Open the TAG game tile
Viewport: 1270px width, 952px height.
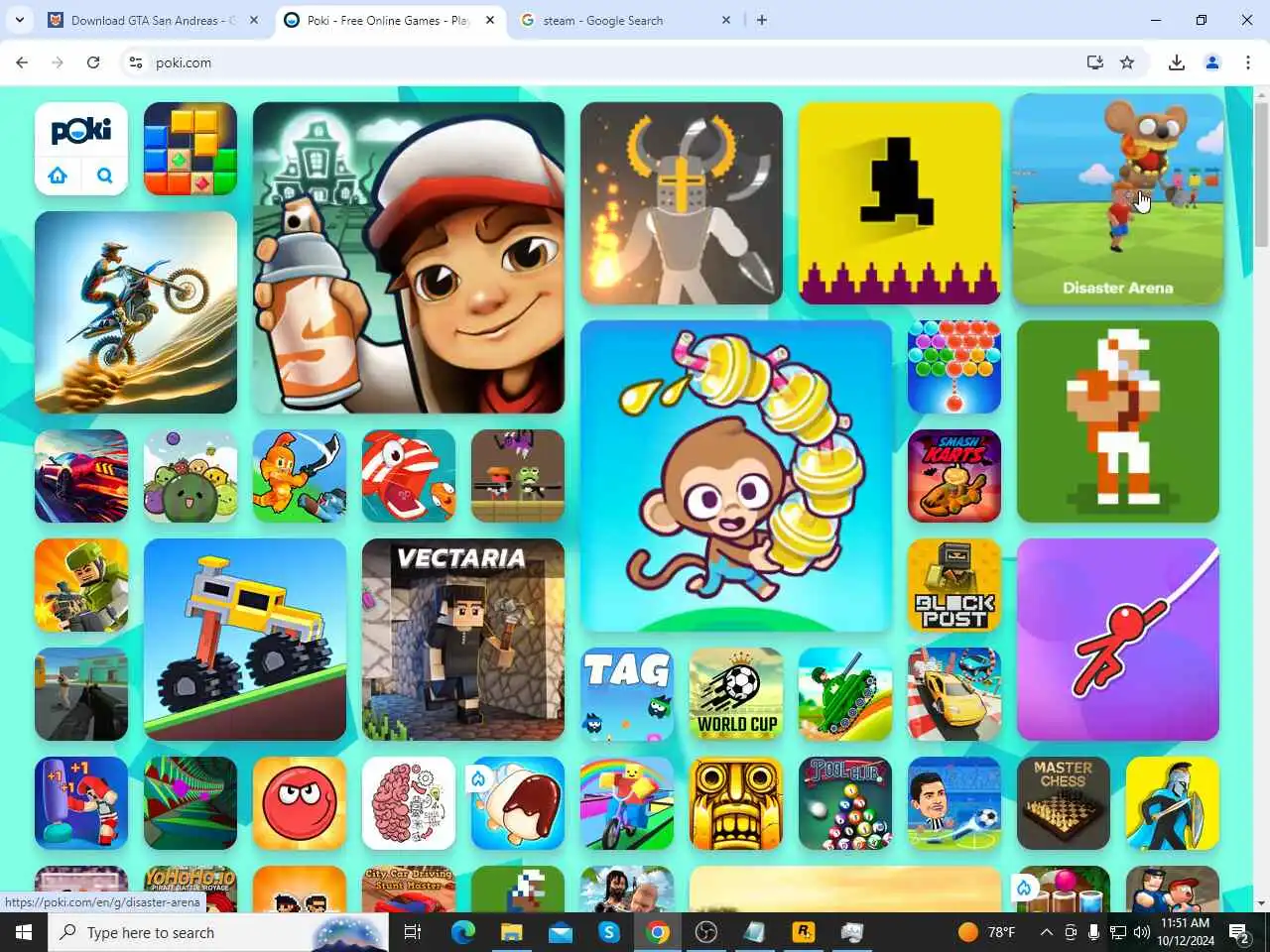[x=627, y=694]
